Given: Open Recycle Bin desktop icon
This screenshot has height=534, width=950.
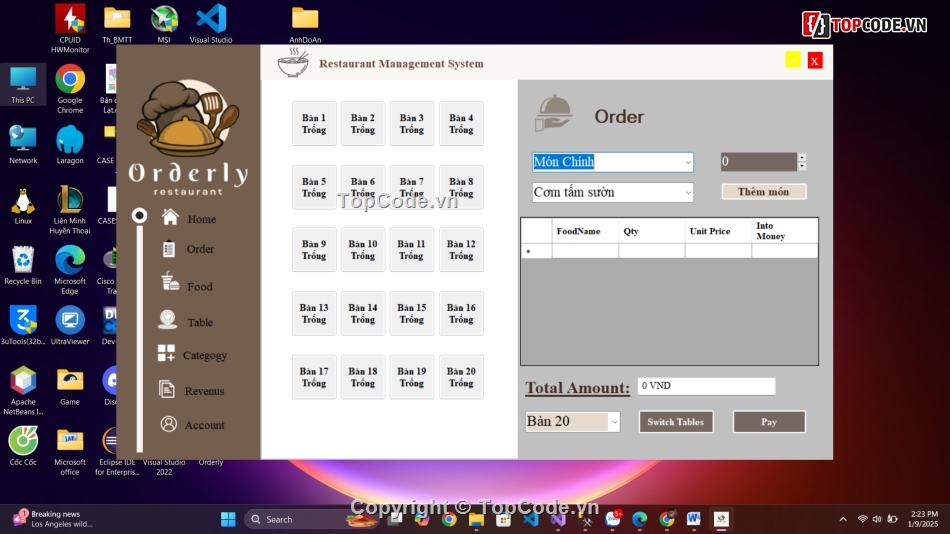Looking at the screenshot, I should tap(23, 265).
